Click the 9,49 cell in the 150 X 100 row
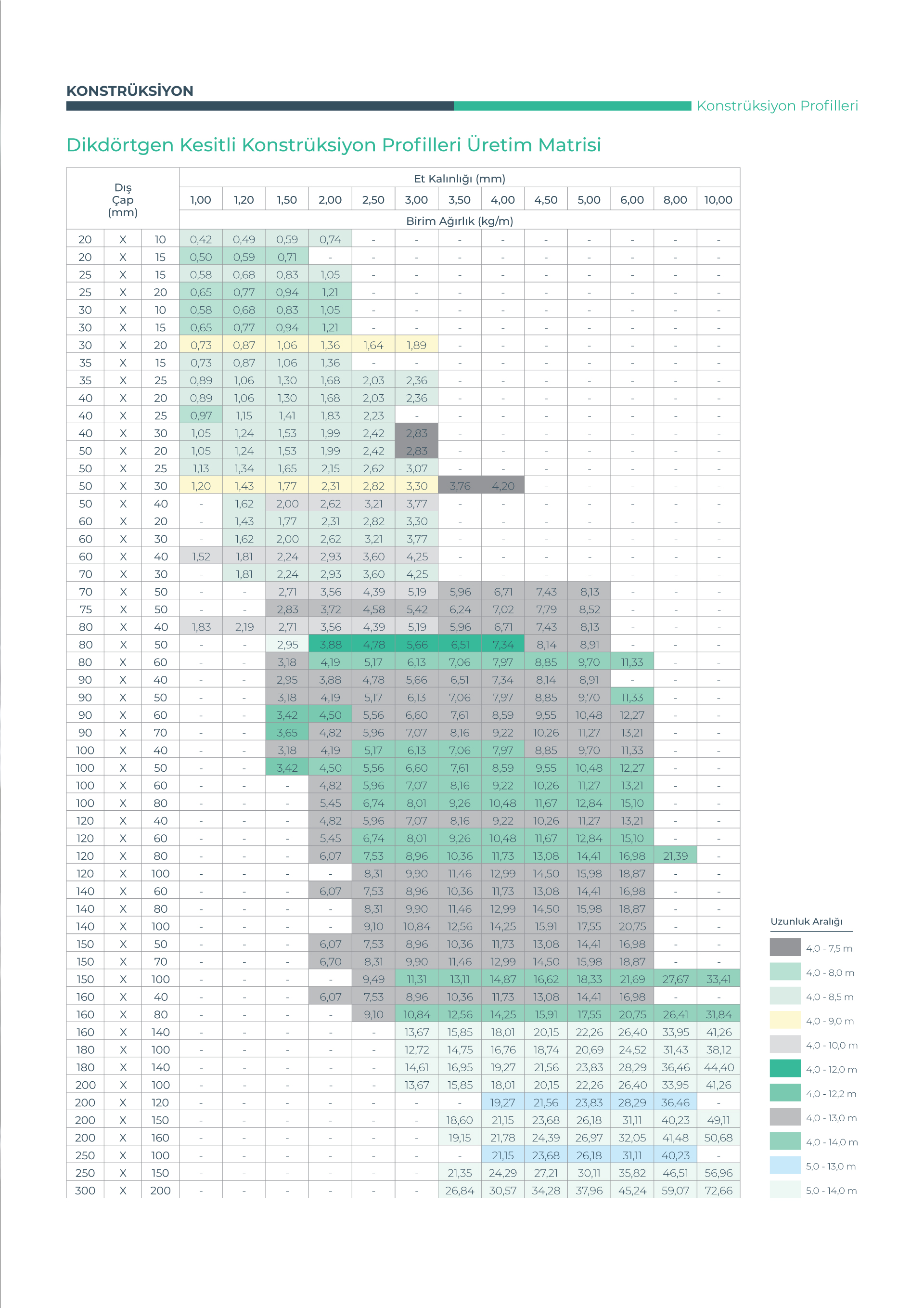Viewport: 924px width, 1308px height. [373, 979]
